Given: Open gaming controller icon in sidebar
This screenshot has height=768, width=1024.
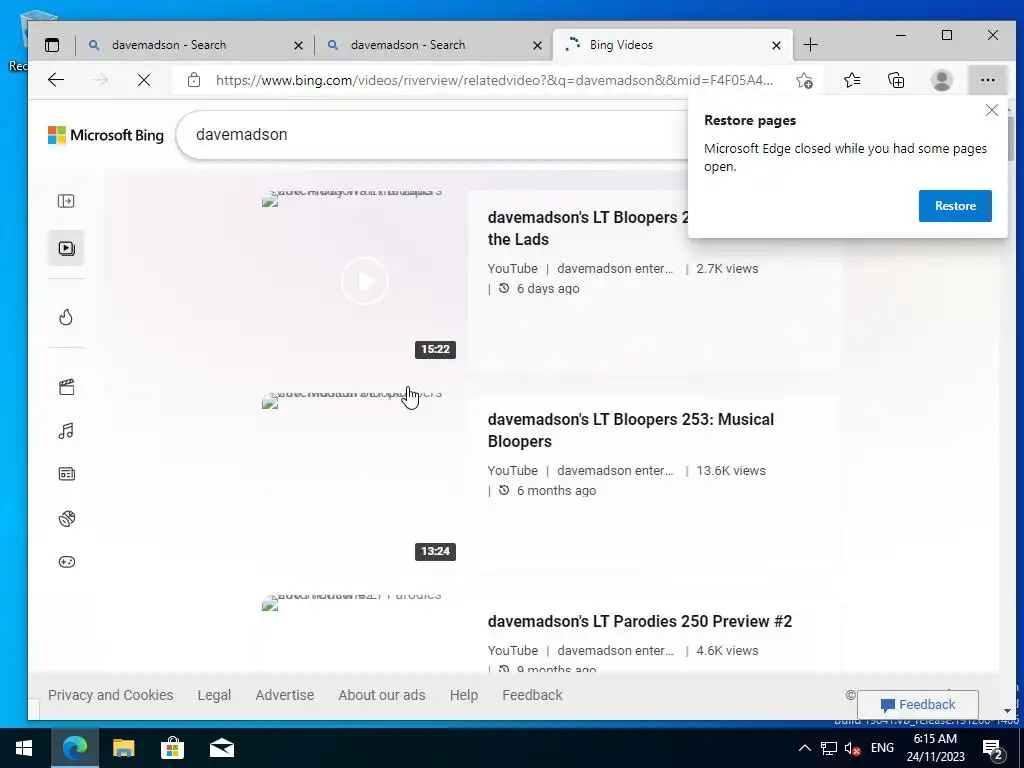Looking at the screenshot, I should 66,562.
